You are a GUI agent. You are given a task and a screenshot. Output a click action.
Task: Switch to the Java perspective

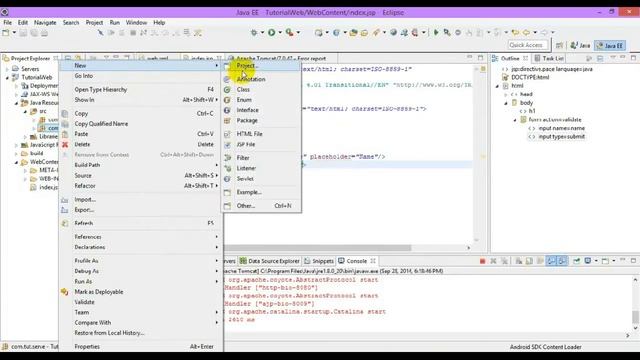click(580, 45)
